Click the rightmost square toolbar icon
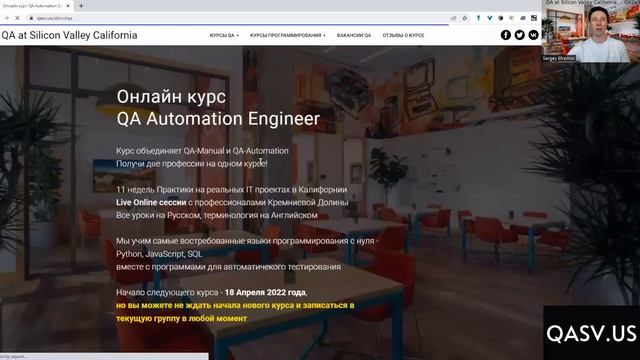 click(x=534, y=18)
